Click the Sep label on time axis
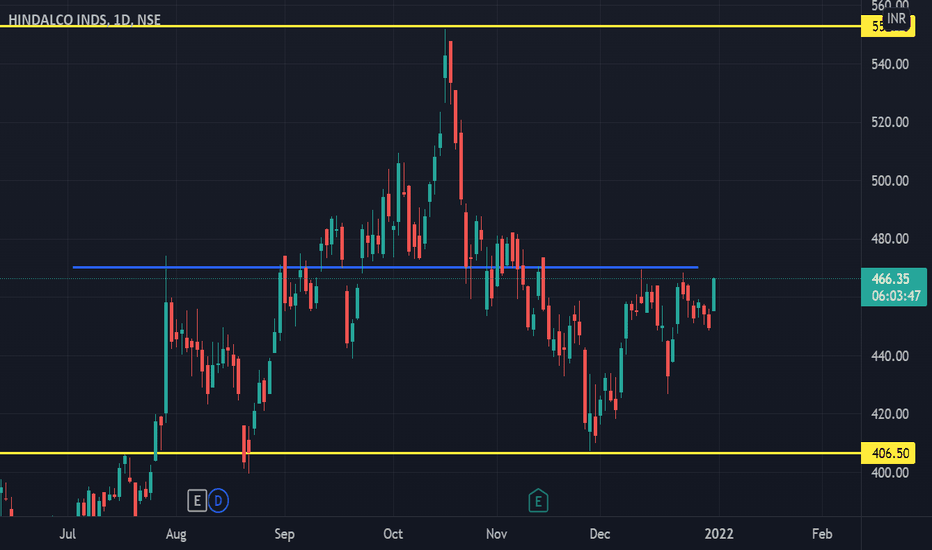This screenshot has width=932, height=550. pos(284,534)
